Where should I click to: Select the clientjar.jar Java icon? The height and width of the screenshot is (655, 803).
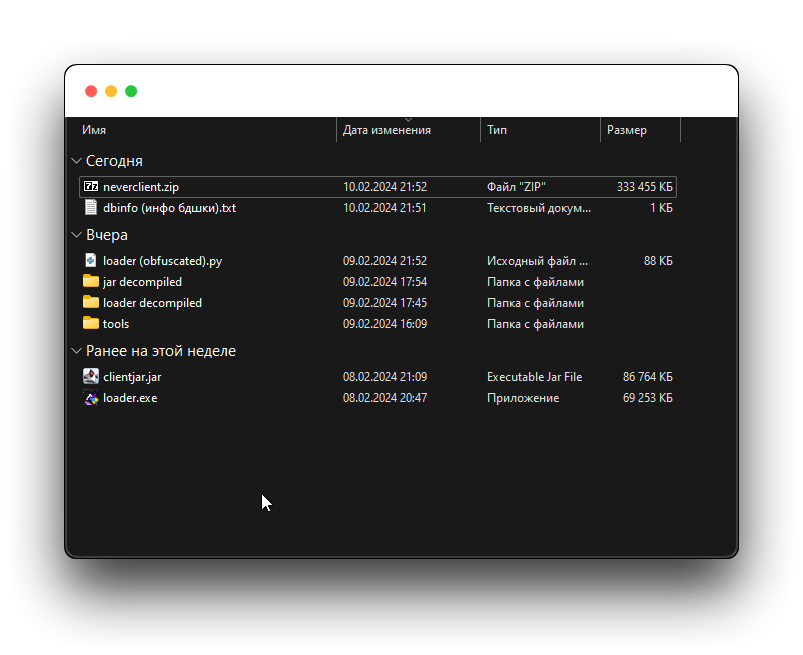coord(91,376)
